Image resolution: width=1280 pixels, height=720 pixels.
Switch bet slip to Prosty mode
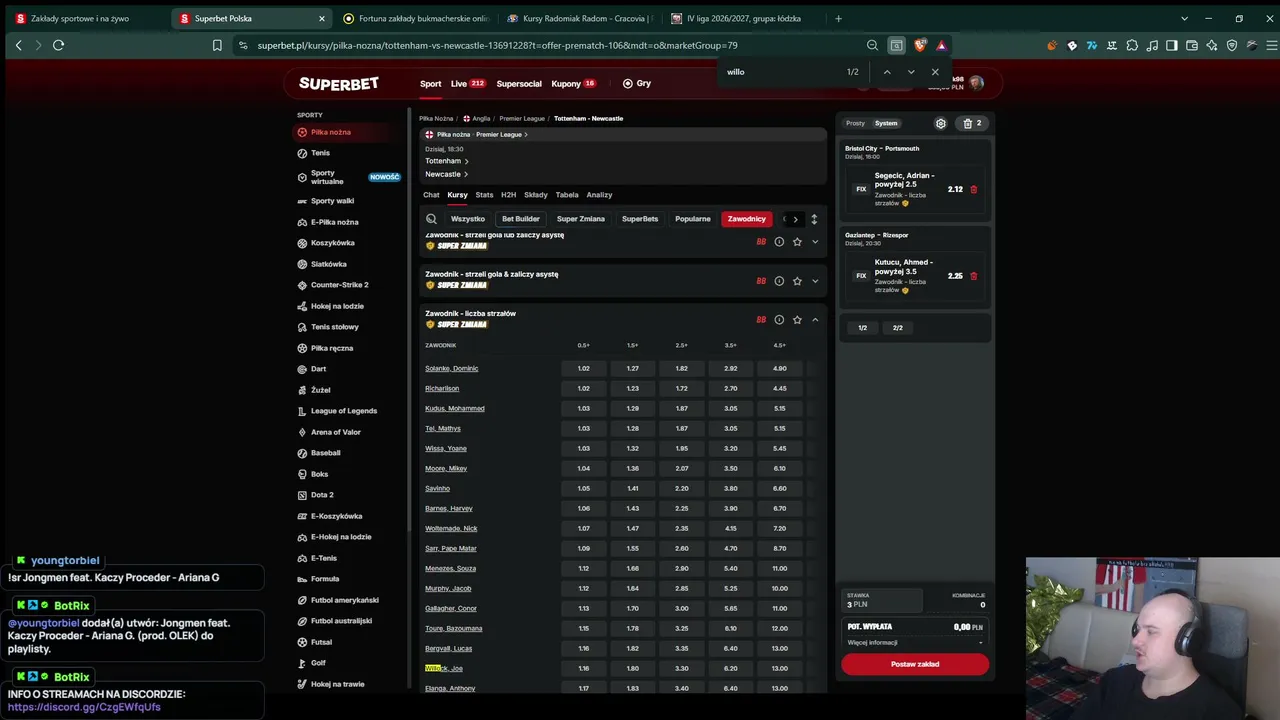(855, 123)
